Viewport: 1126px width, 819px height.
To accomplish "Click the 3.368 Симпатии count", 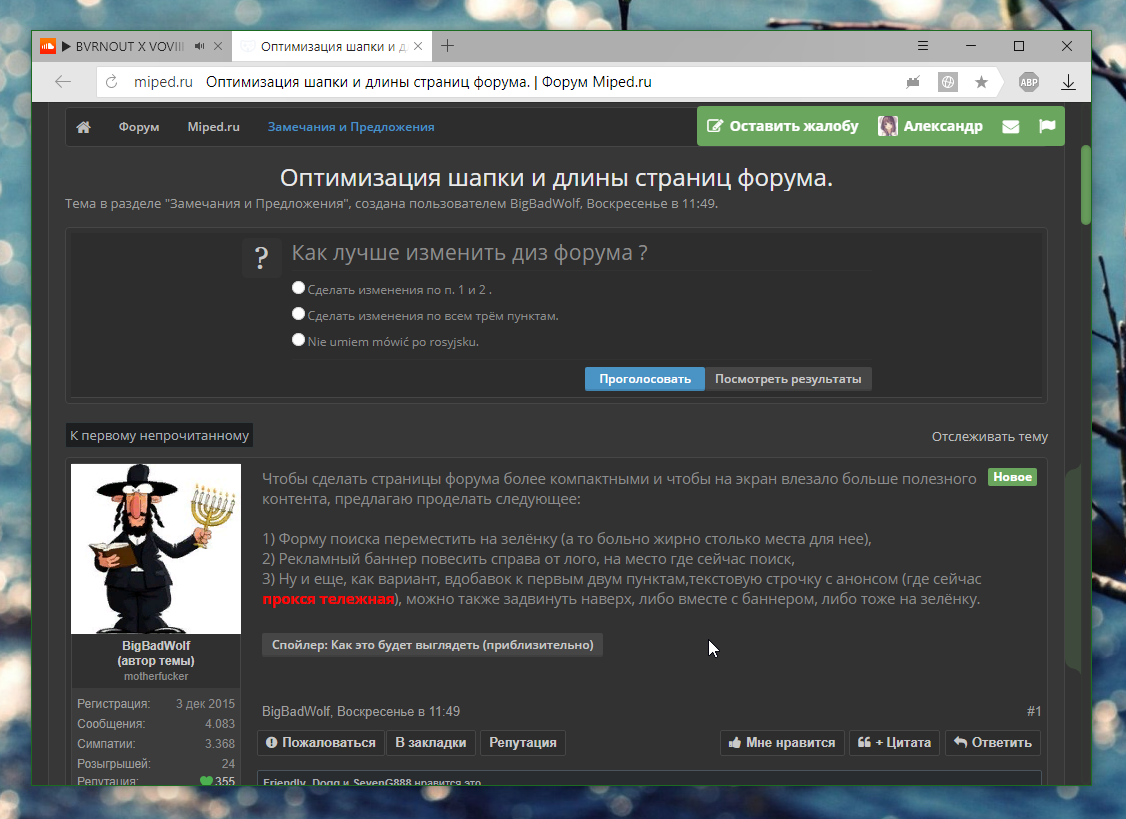I will (220, 744).
